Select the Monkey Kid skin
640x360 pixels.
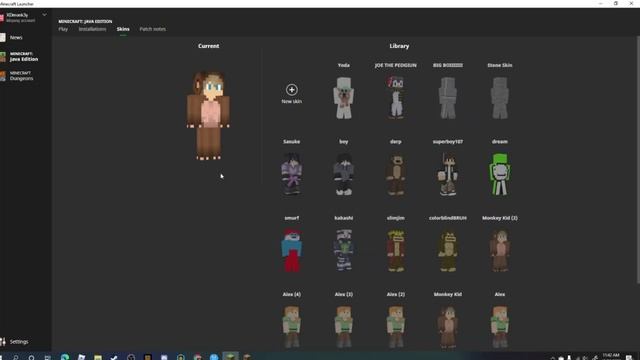pyautogui.click(x=448, y=327)
